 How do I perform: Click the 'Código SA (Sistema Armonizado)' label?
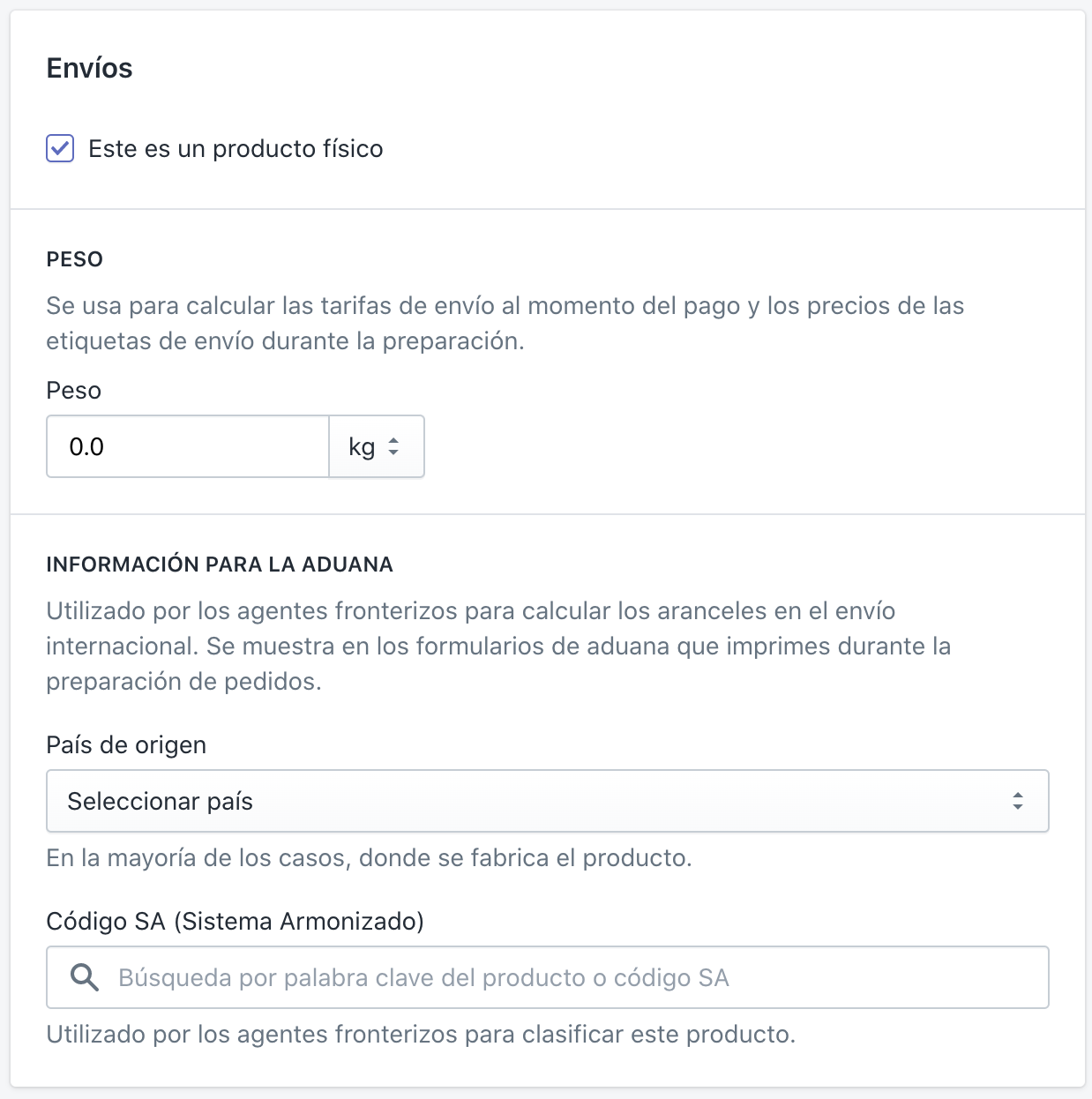point(235,922)
